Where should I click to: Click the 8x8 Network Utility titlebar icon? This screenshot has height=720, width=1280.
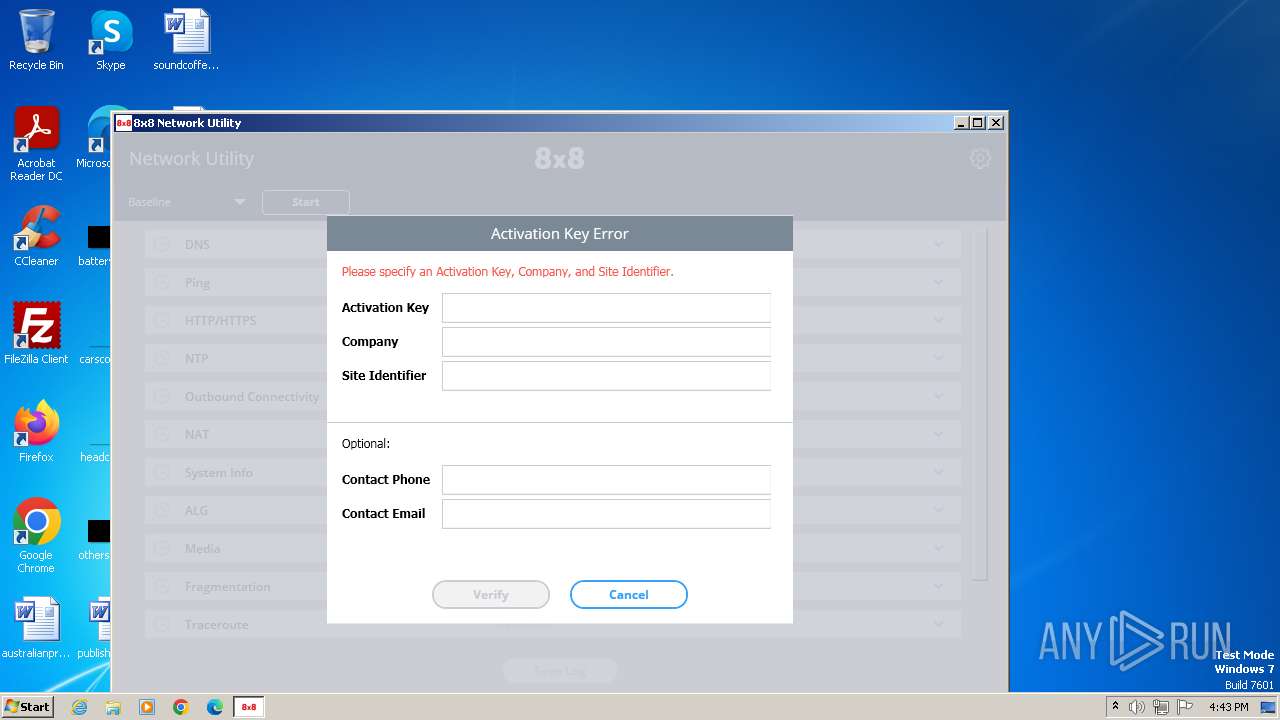[x=124, y=123]
